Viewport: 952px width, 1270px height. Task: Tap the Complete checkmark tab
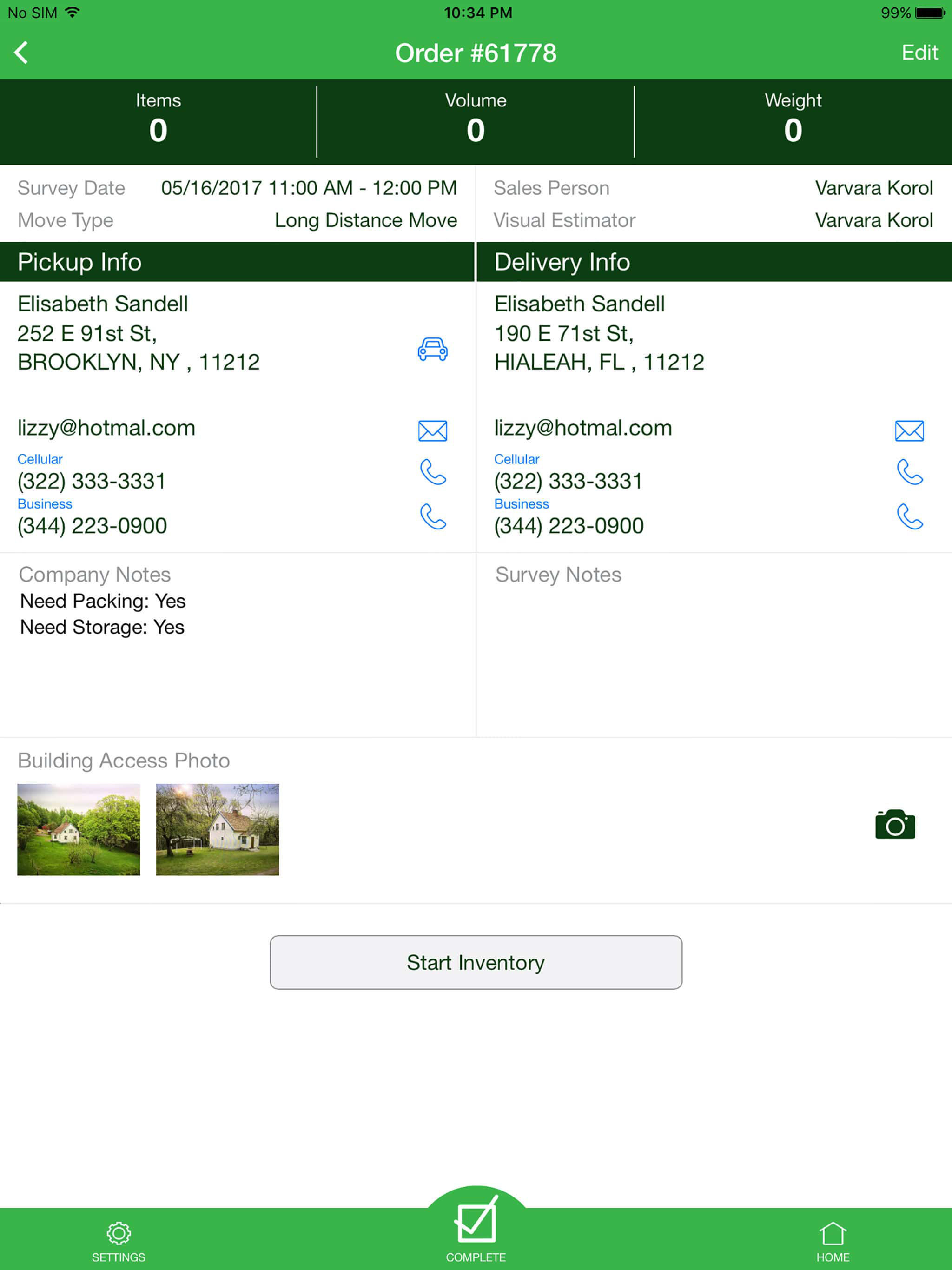click(x=476, y=1229)
